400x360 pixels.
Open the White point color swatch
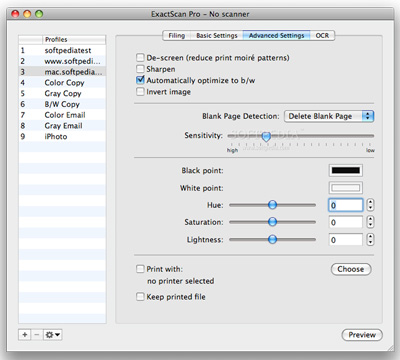tap(346, 188)
